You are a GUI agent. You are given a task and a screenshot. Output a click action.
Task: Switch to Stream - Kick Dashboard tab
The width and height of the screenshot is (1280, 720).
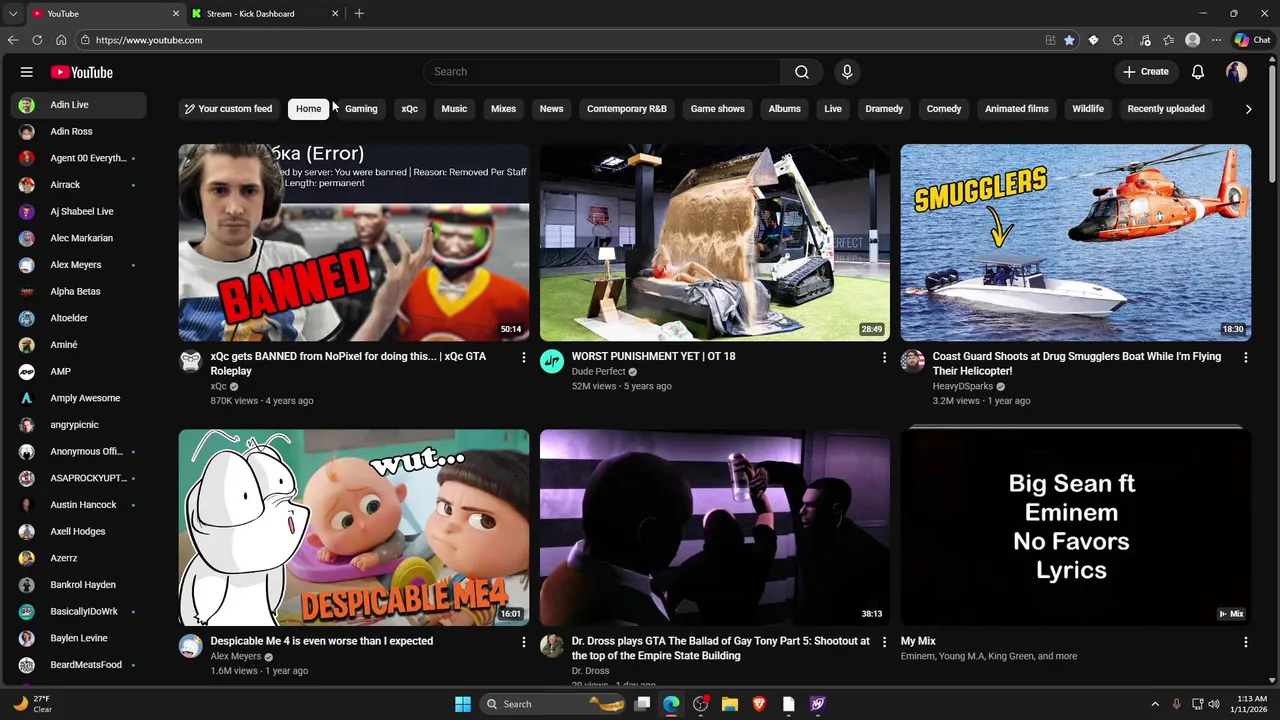266,14
